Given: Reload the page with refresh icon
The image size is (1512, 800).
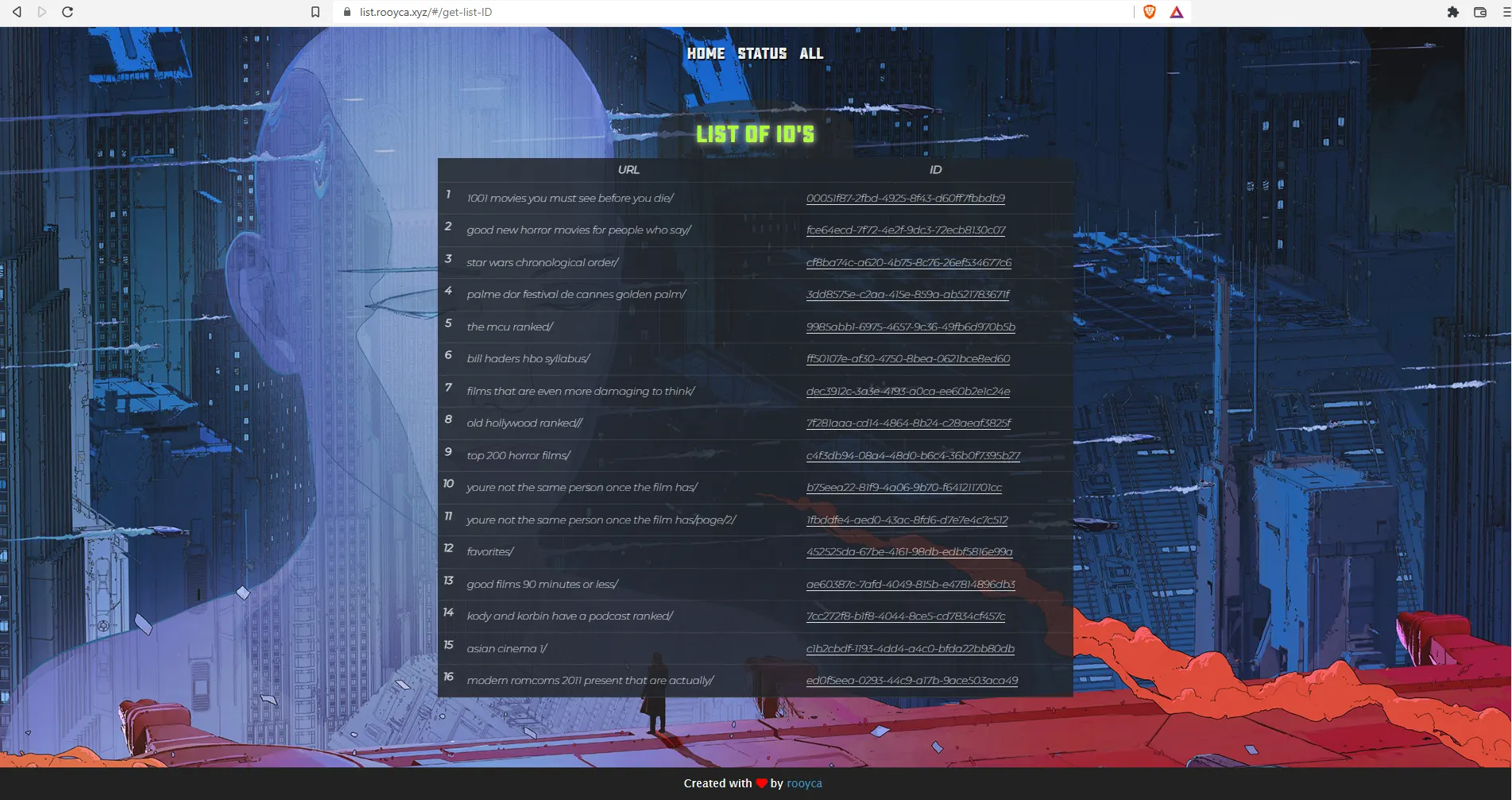Looking at the screenshot, I should [x=68, y=12].
